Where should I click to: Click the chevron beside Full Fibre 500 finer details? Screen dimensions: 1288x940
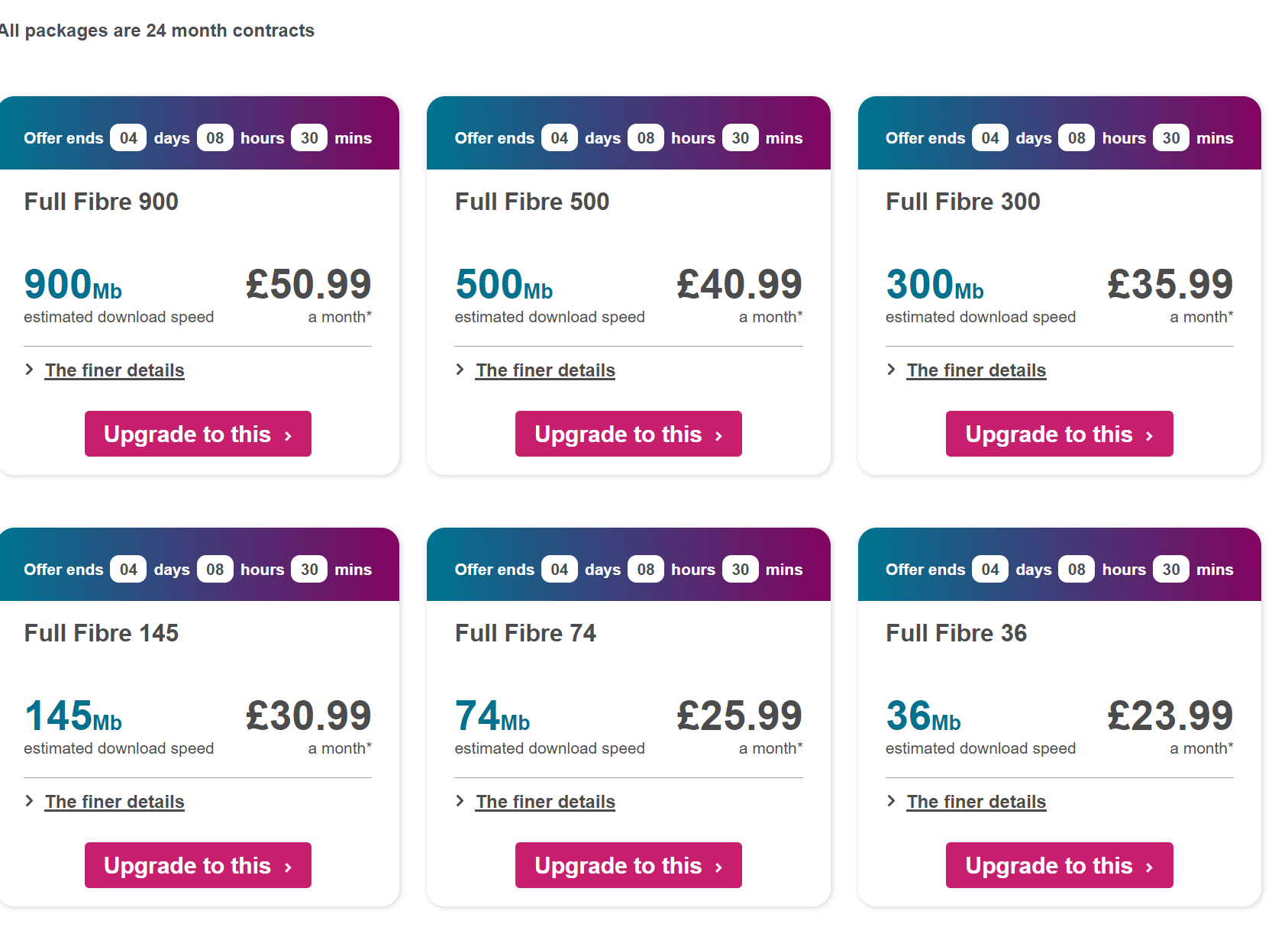pyautogui.click(x=459, y=370)
